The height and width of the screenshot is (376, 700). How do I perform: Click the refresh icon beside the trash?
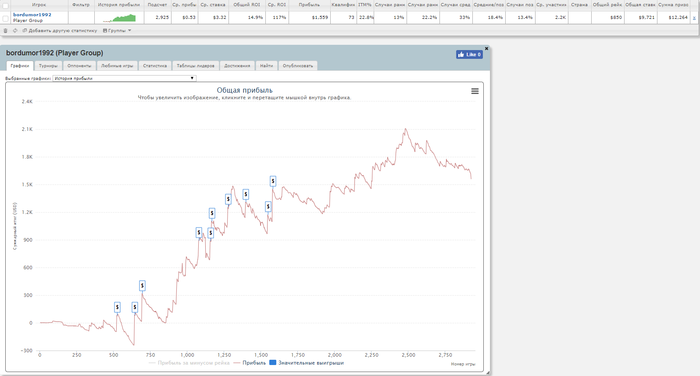(15, 31)
